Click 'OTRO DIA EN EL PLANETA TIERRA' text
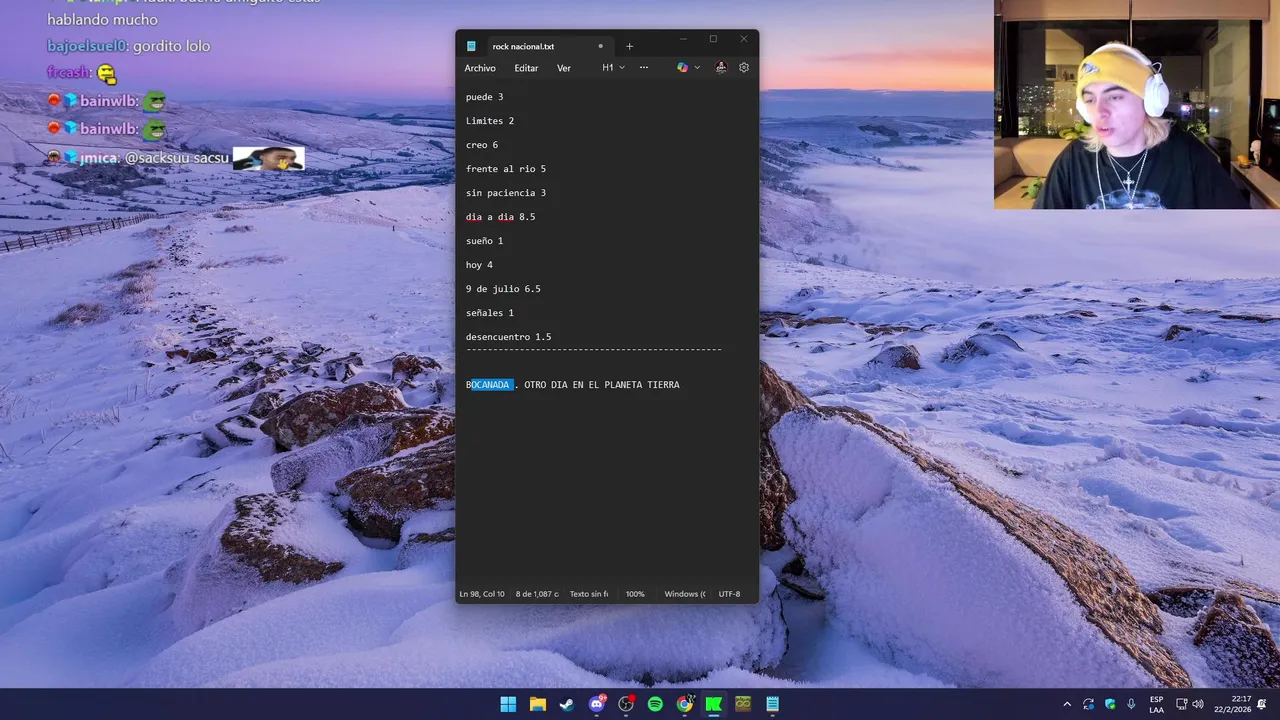Viewport: 1280px width, 720px height. (x=602, y=385)
